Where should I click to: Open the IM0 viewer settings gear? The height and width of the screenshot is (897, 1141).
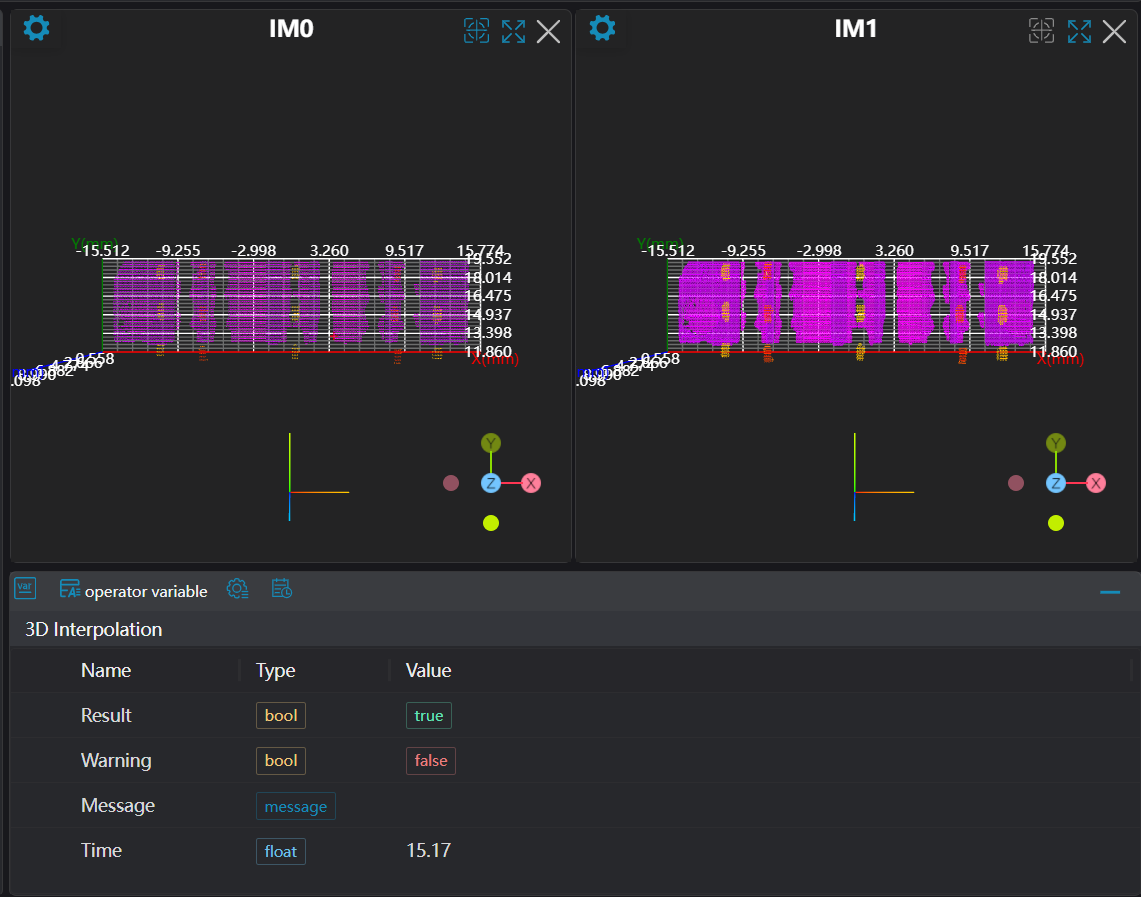click(37, 28)
